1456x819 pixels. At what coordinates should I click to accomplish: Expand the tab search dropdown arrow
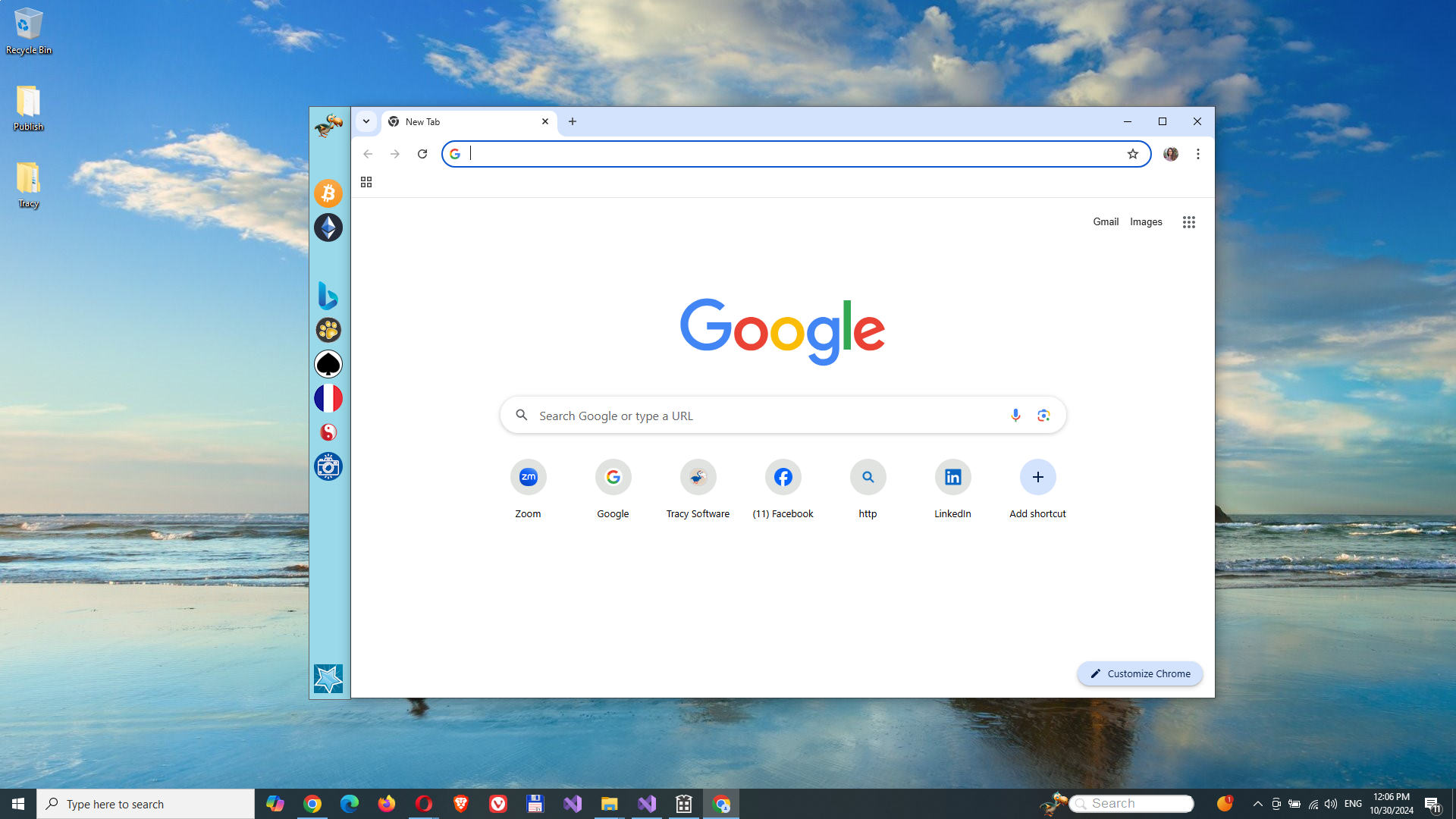click(x=366, y=121)
